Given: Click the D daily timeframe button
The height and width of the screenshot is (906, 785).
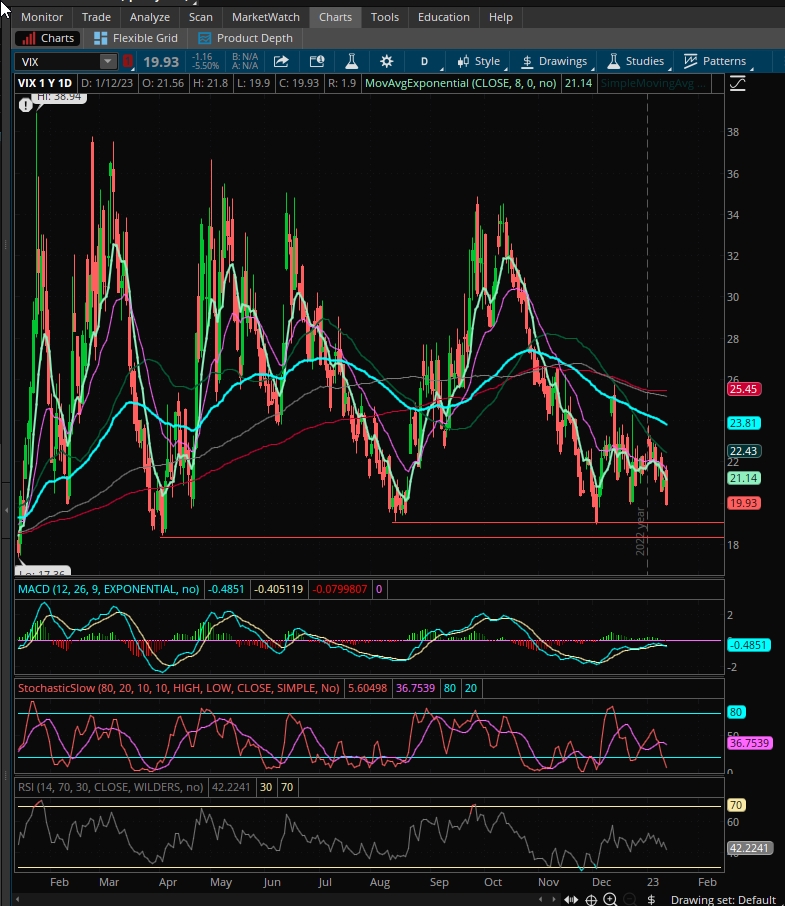Looking at the screenshot, I should pos(424,61).
